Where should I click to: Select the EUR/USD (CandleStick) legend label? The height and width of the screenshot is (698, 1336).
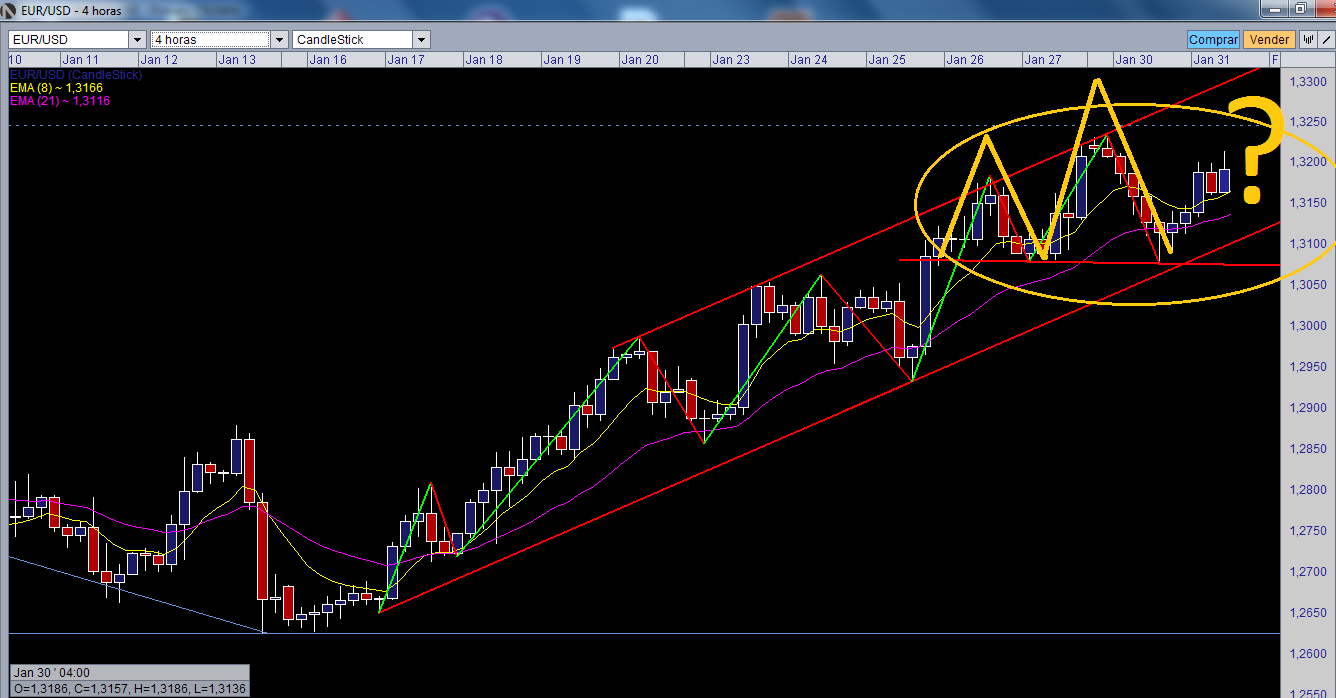77,73
